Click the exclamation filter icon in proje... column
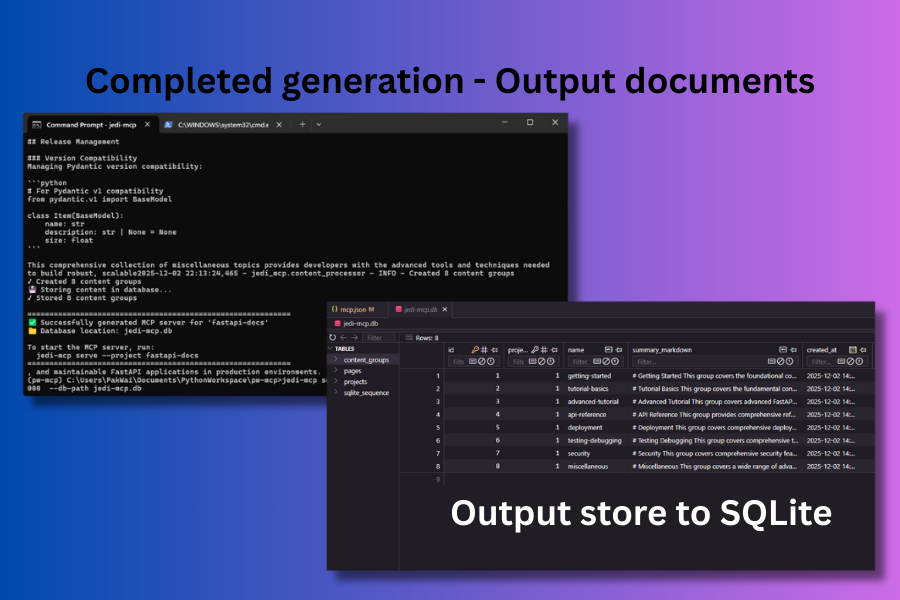This screenshot has width=900, height=600. click(550, 362)
